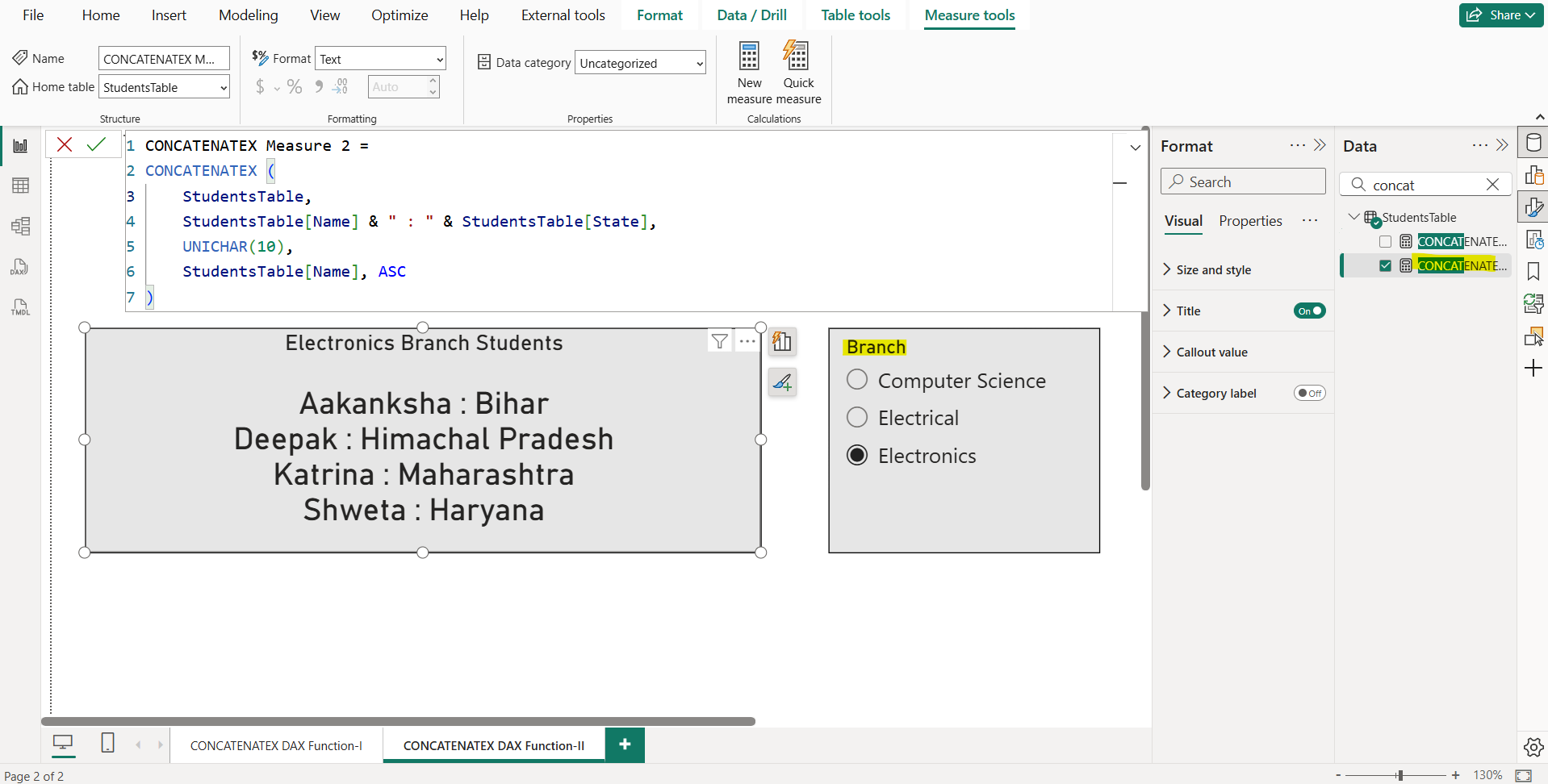Open the DAX query view

click(20, 266)
